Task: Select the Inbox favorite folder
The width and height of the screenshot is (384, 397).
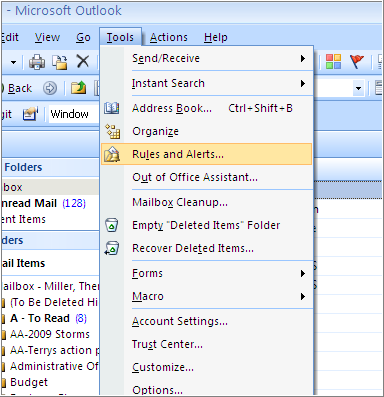Action: 50,187
